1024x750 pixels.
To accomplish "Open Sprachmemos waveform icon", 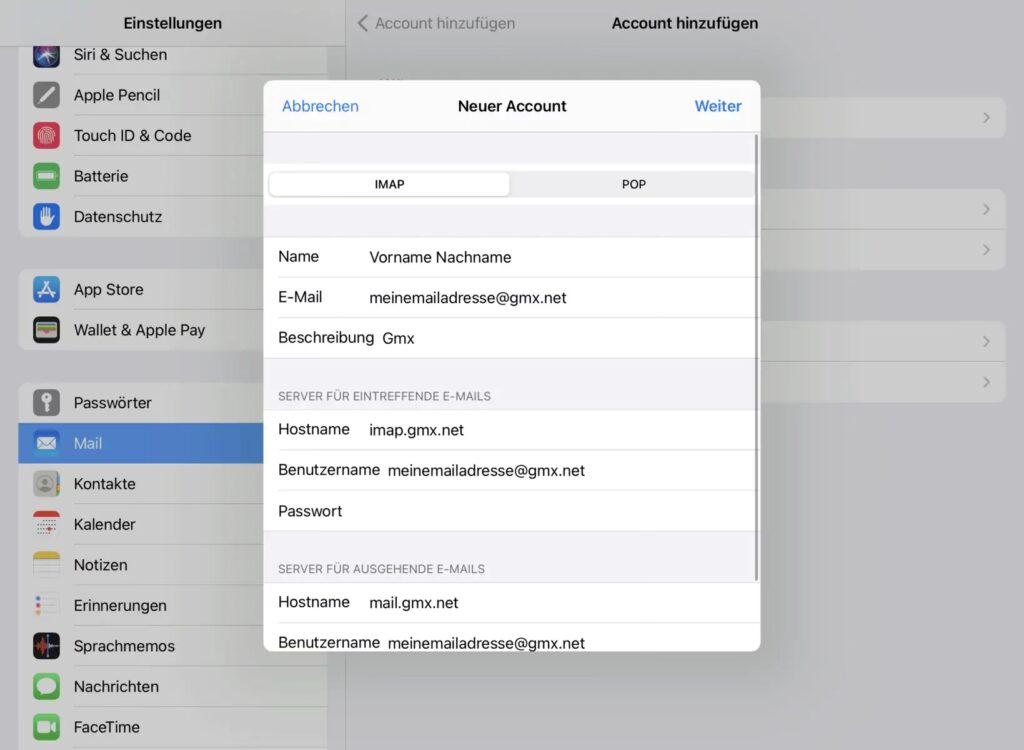I will [46, 646].
